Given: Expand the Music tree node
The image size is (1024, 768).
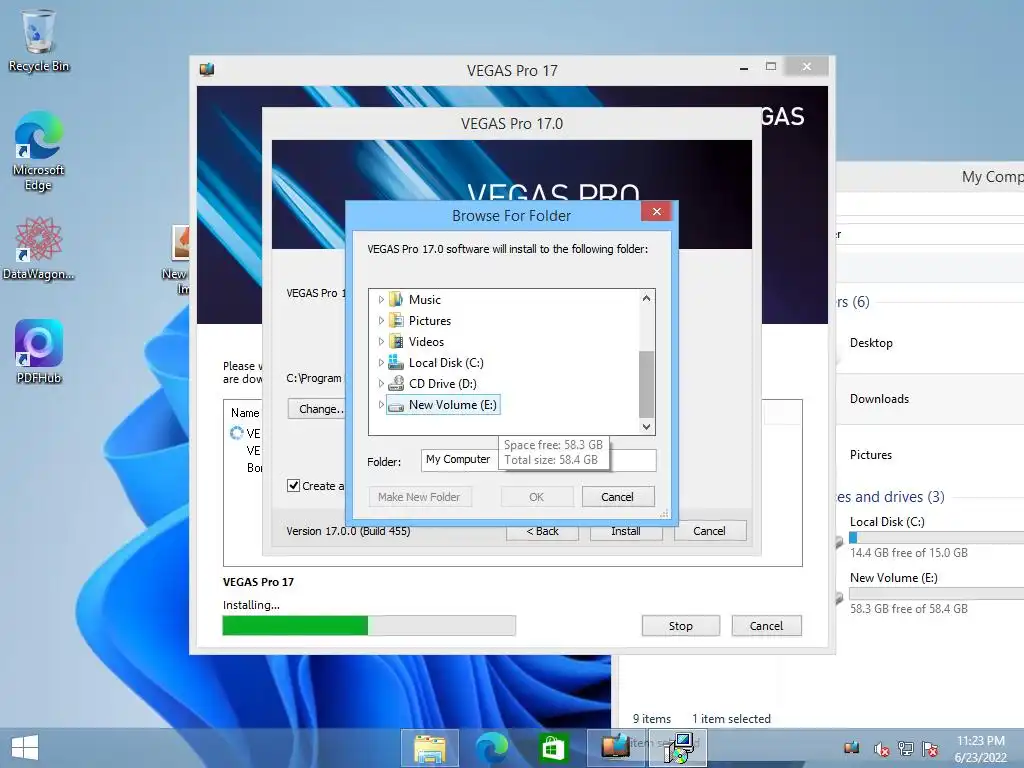Looking at the screenshot, I should (x=381, y=300).
